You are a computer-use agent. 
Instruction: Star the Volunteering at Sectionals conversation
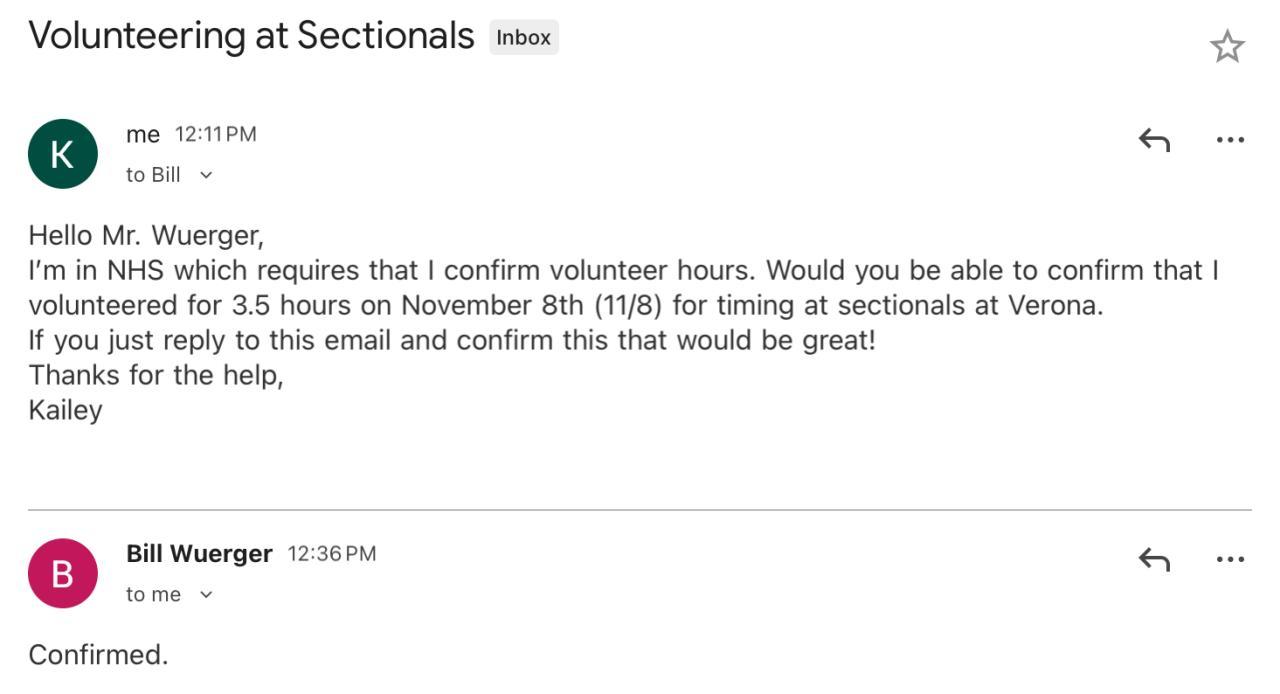[x=1227, y=47]
